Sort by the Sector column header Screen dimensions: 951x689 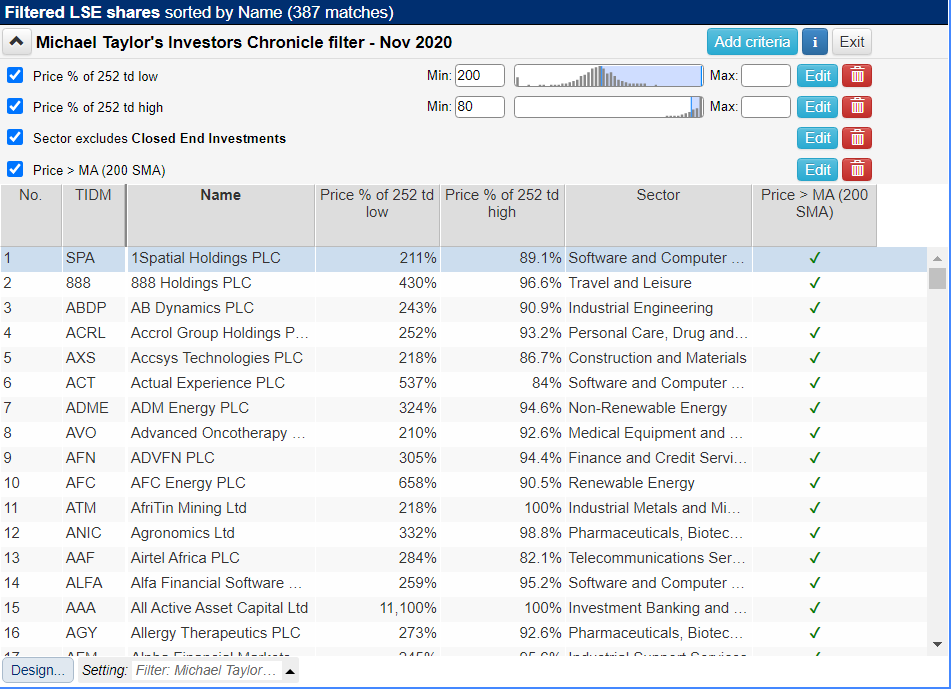[658, 215]
